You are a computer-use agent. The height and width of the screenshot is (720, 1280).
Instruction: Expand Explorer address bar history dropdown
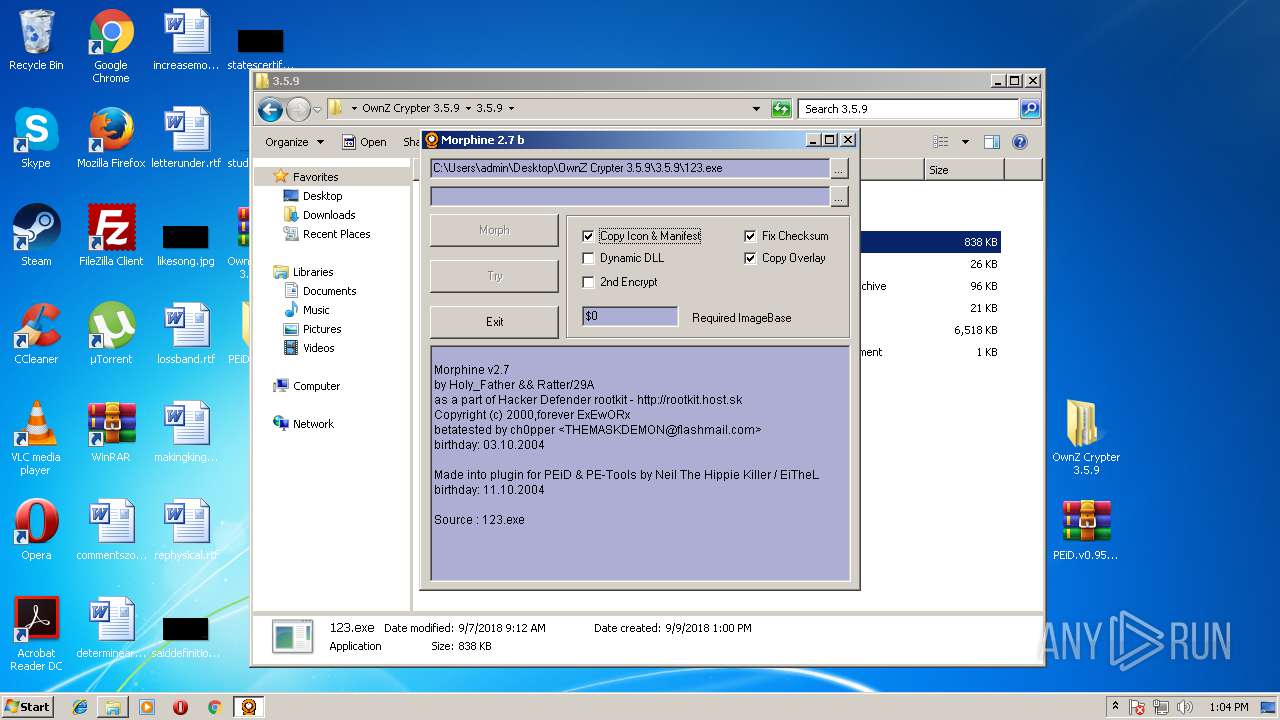click(756, 109)
